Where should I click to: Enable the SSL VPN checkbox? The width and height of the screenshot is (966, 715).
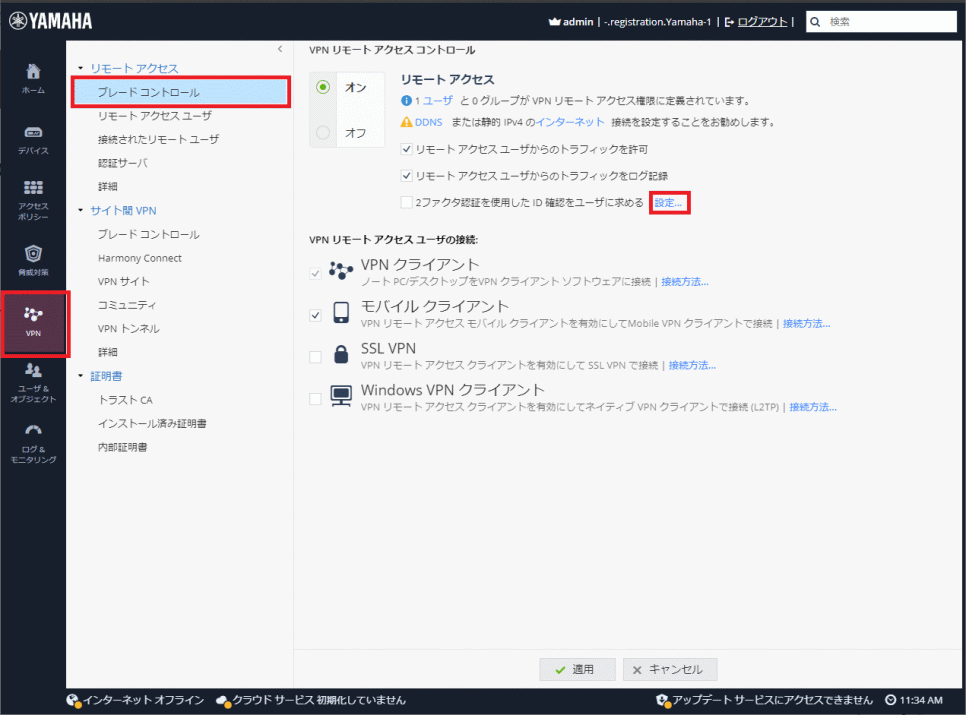click(x=316, y=356)
